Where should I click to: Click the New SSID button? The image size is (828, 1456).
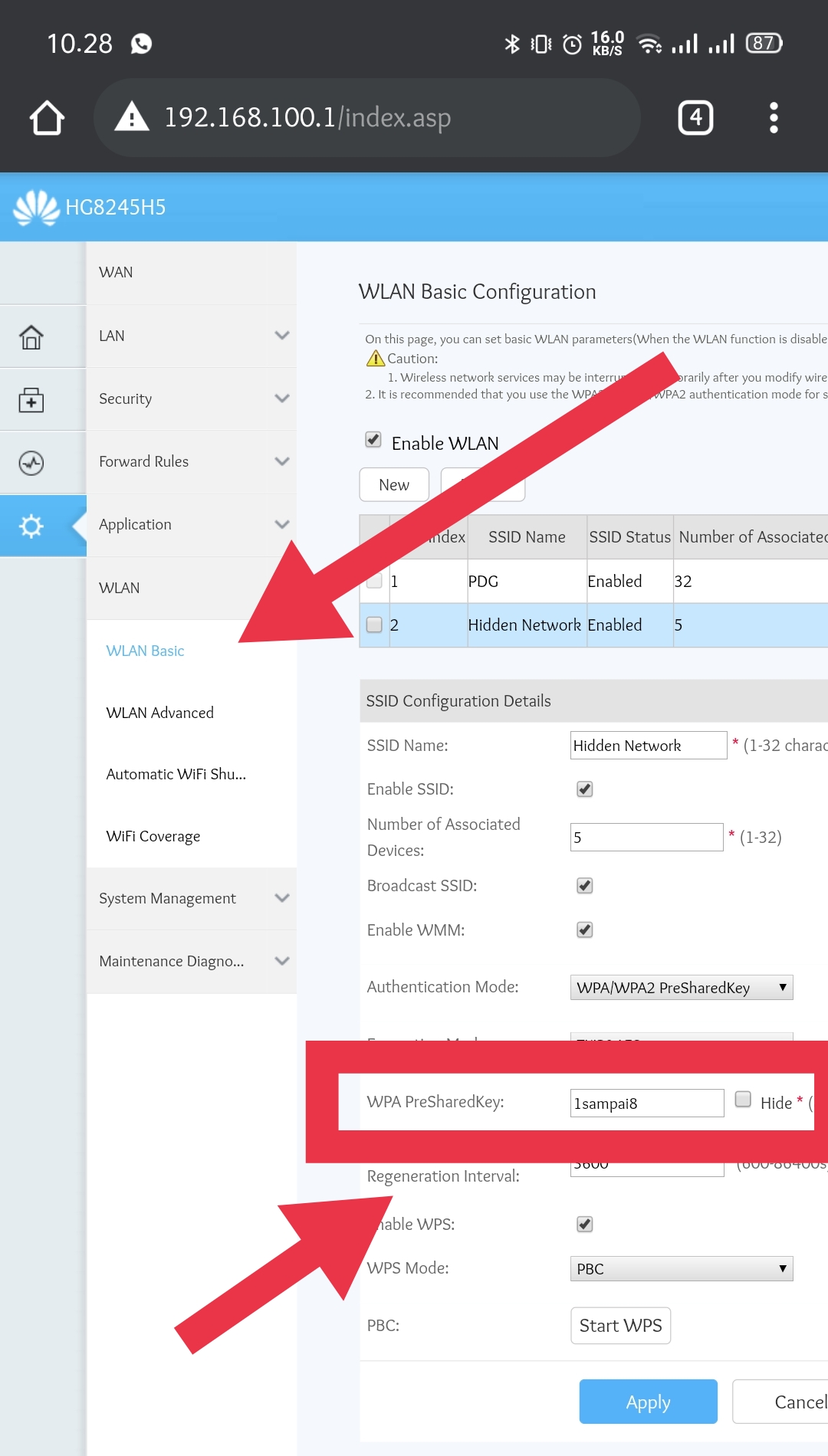[x=394, y=485]
